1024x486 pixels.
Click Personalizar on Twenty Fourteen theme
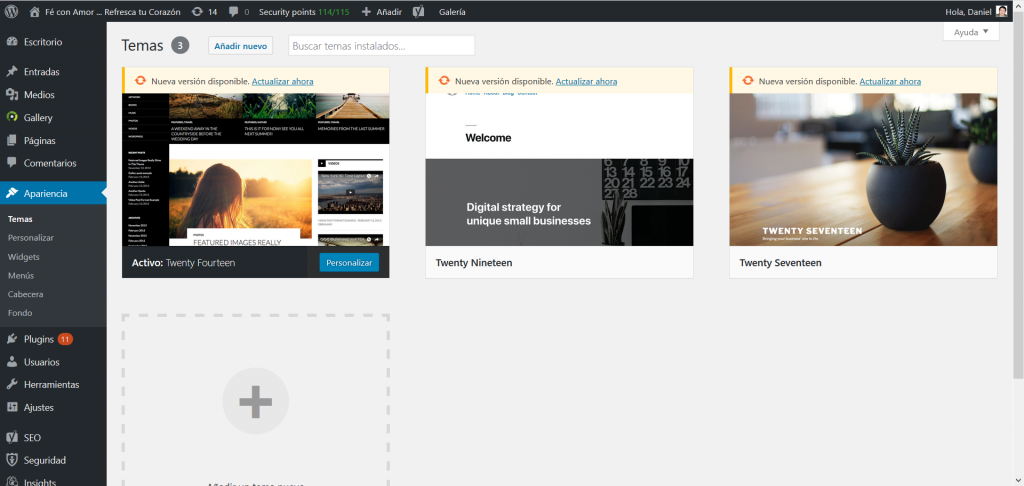tap(349, 263)
